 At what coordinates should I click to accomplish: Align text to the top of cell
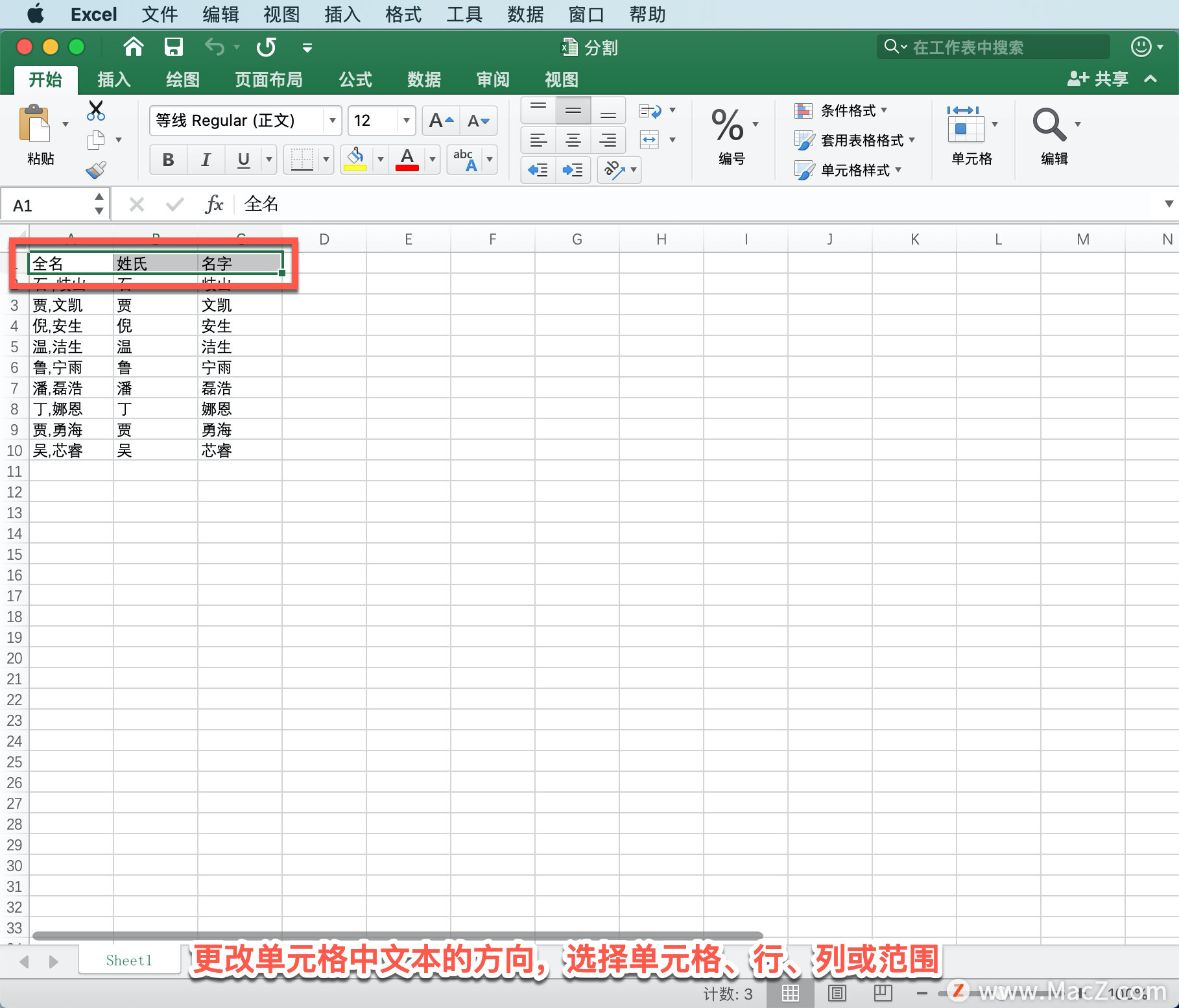pyautogui.click(x=538, y=110)
